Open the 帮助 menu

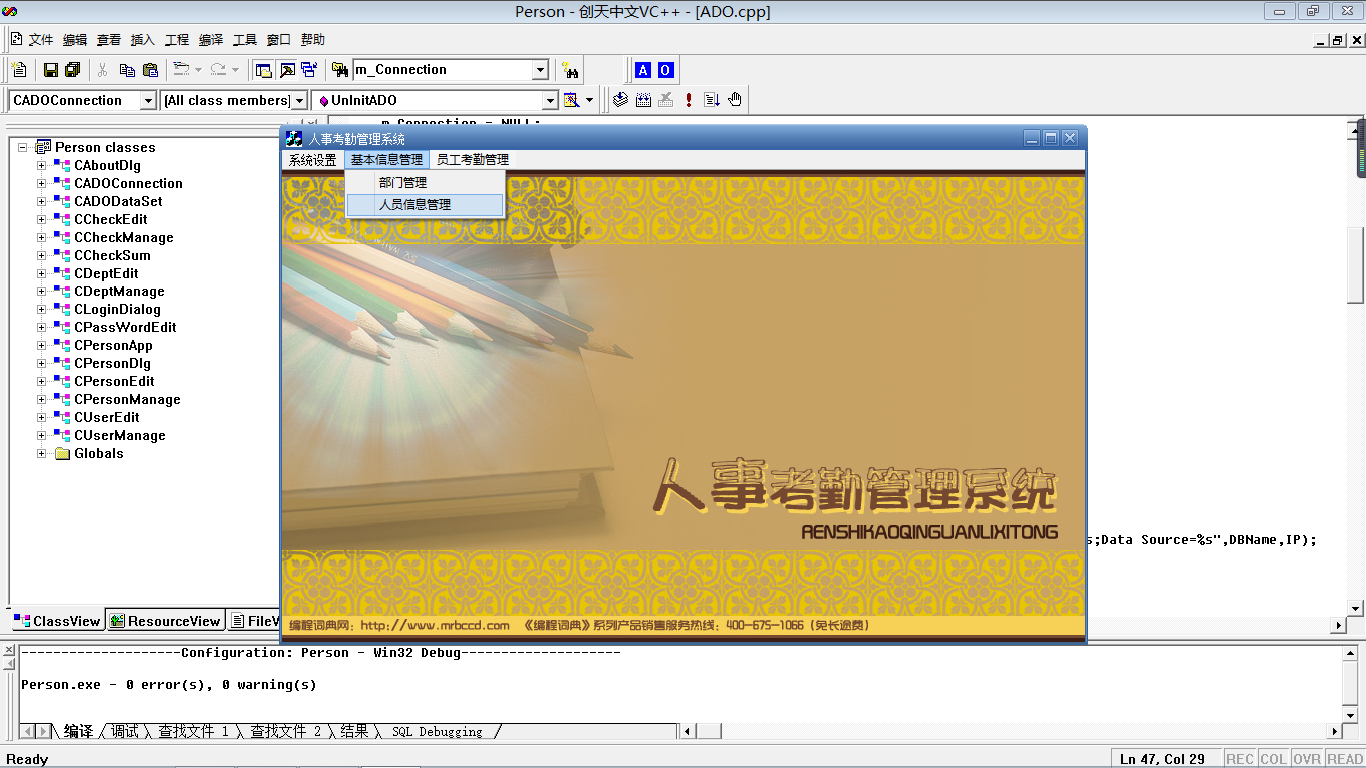[313, 40]
